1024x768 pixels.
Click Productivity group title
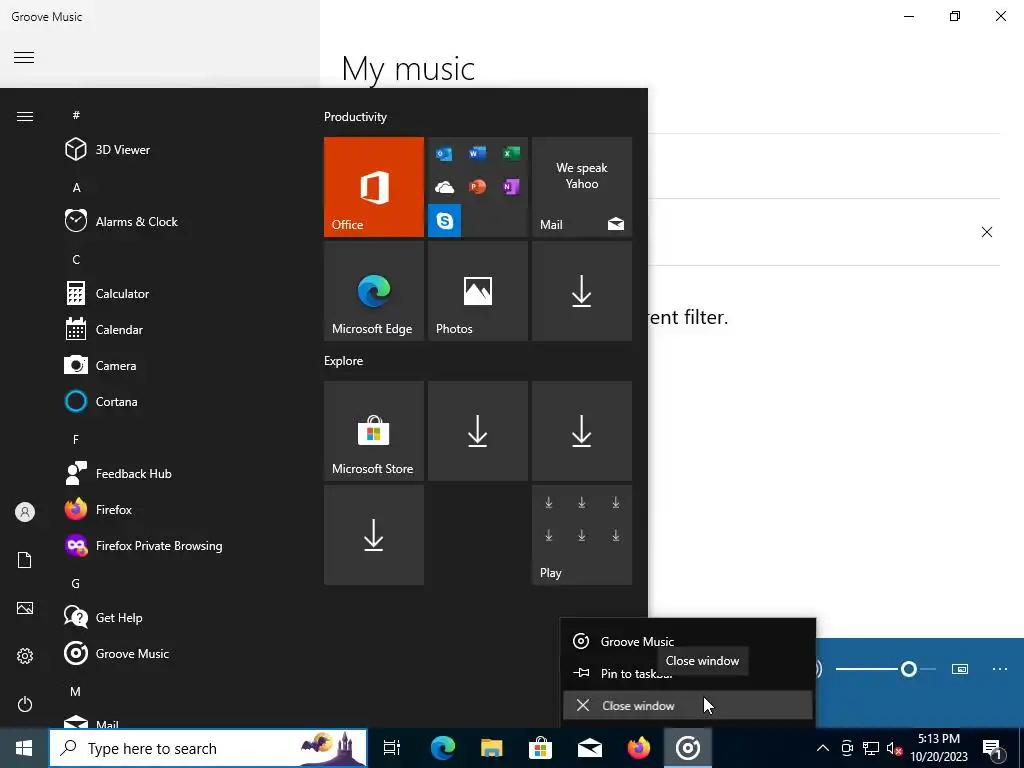[355, 117]
